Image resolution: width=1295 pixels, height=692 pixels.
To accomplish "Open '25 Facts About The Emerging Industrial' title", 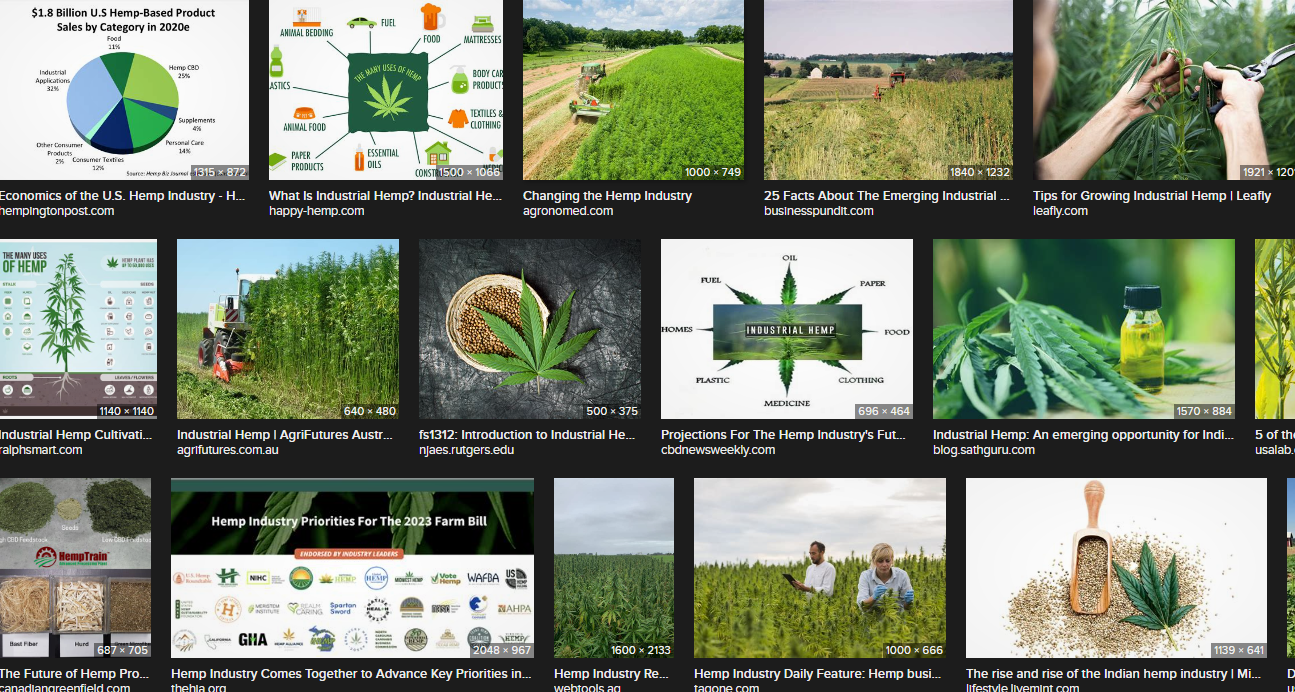I will (887, 196).
